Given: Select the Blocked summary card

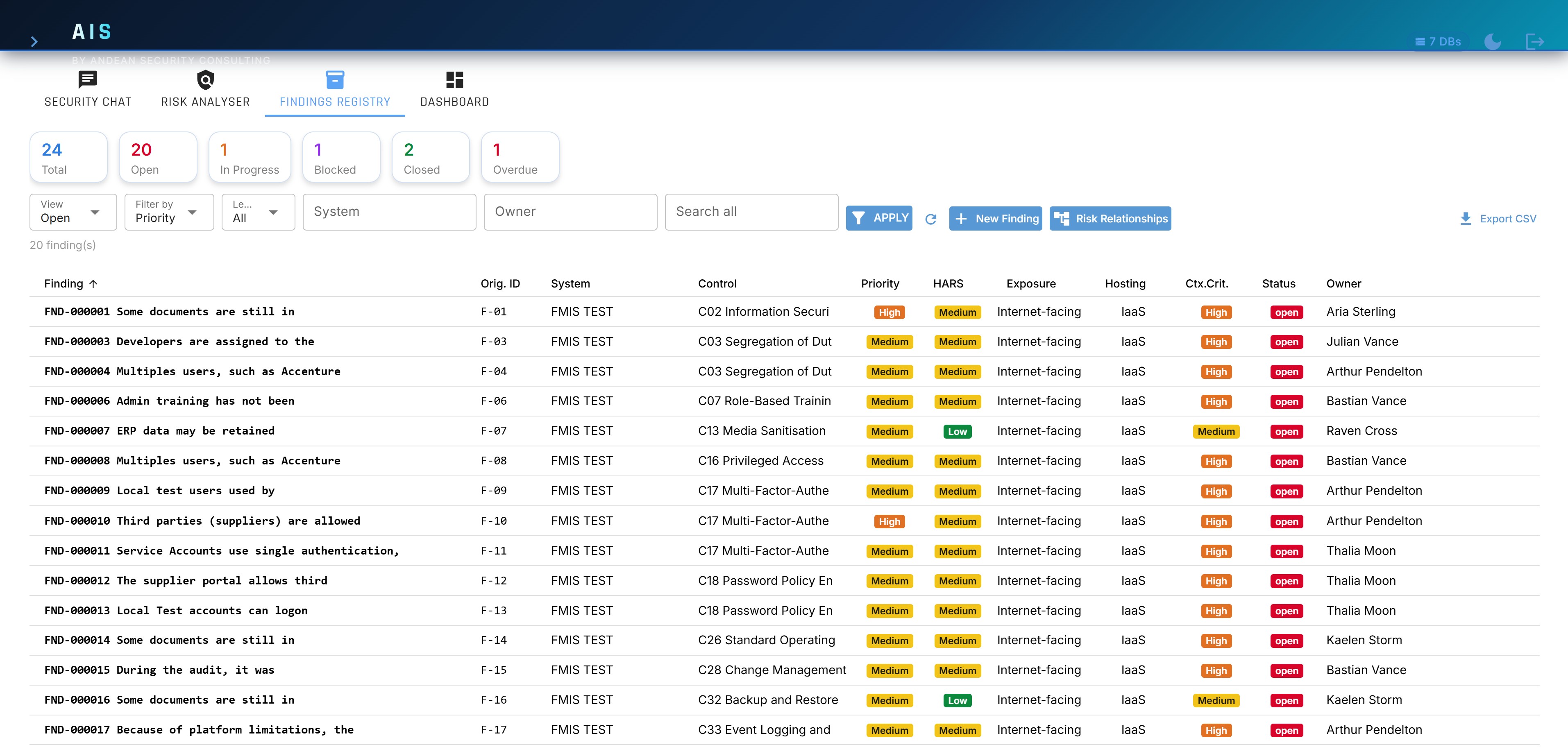Looking at the screenshot, I should (x=341, y=158).
